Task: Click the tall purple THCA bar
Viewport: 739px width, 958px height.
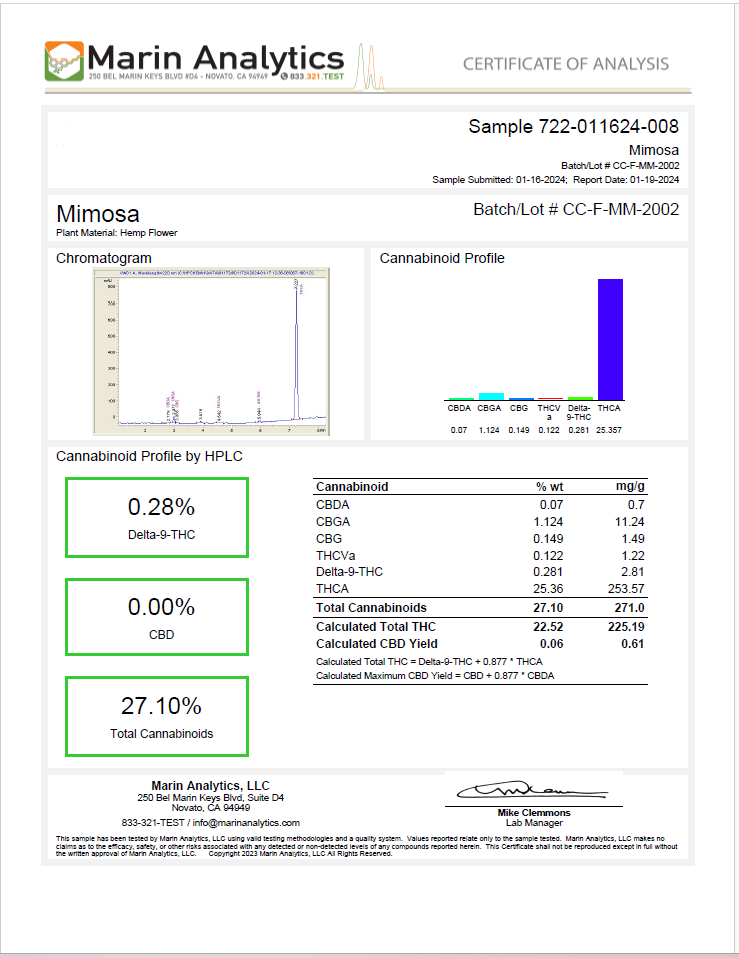Action: [610, 339]
